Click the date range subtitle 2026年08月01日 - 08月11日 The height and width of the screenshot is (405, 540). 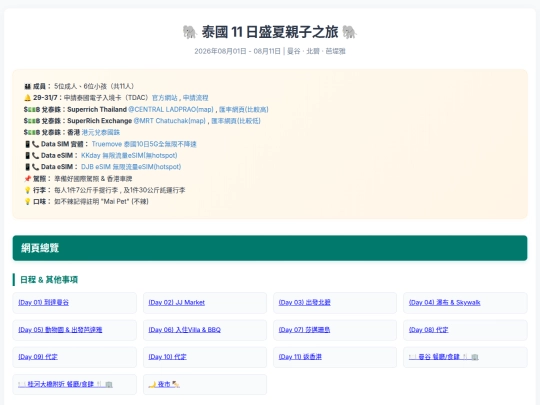[x=238, y=51]
